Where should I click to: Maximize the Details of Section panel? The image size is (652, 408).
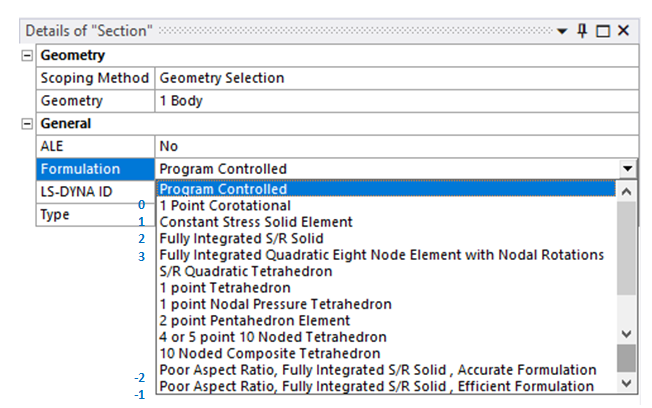(603, 31)
